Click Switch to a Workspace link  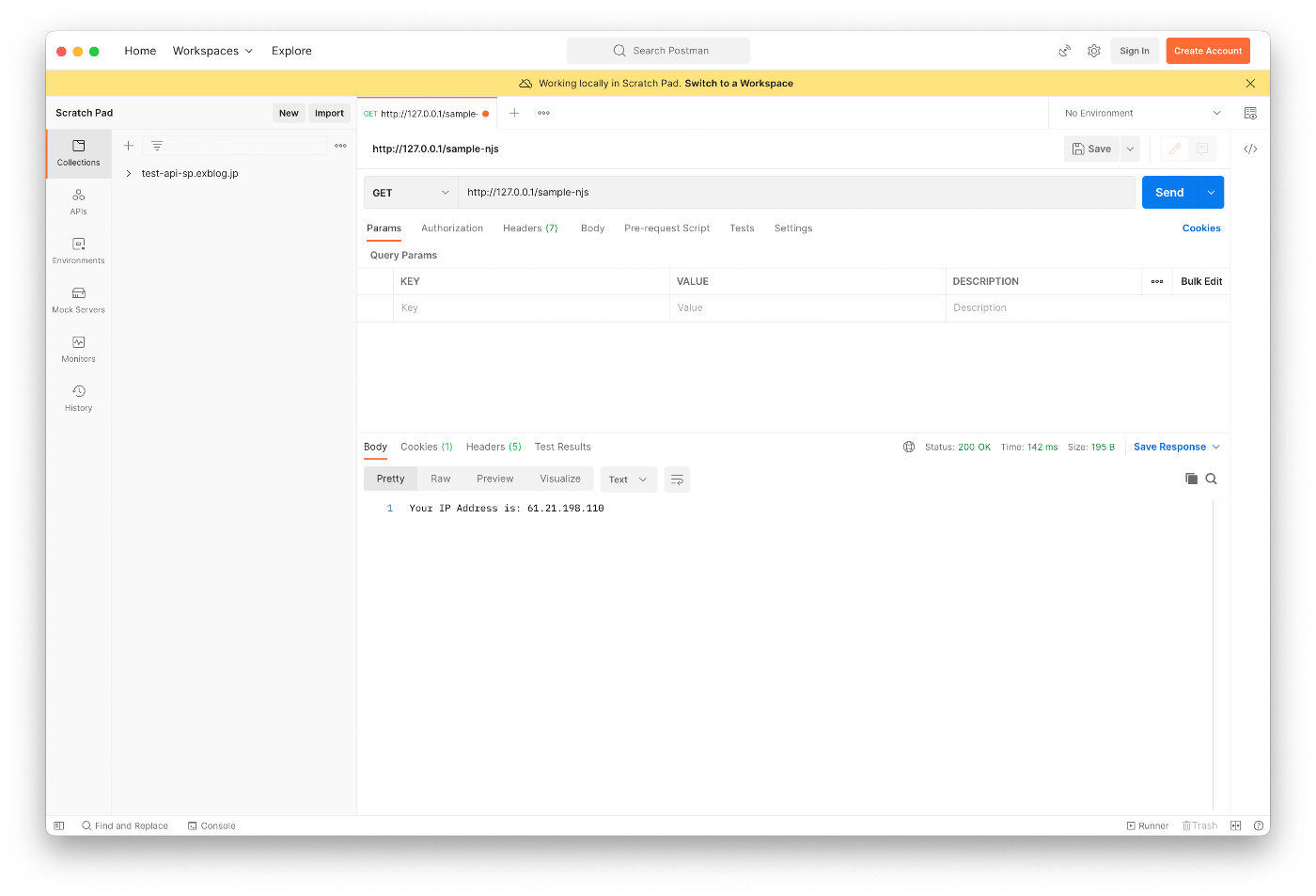(739, 84)
